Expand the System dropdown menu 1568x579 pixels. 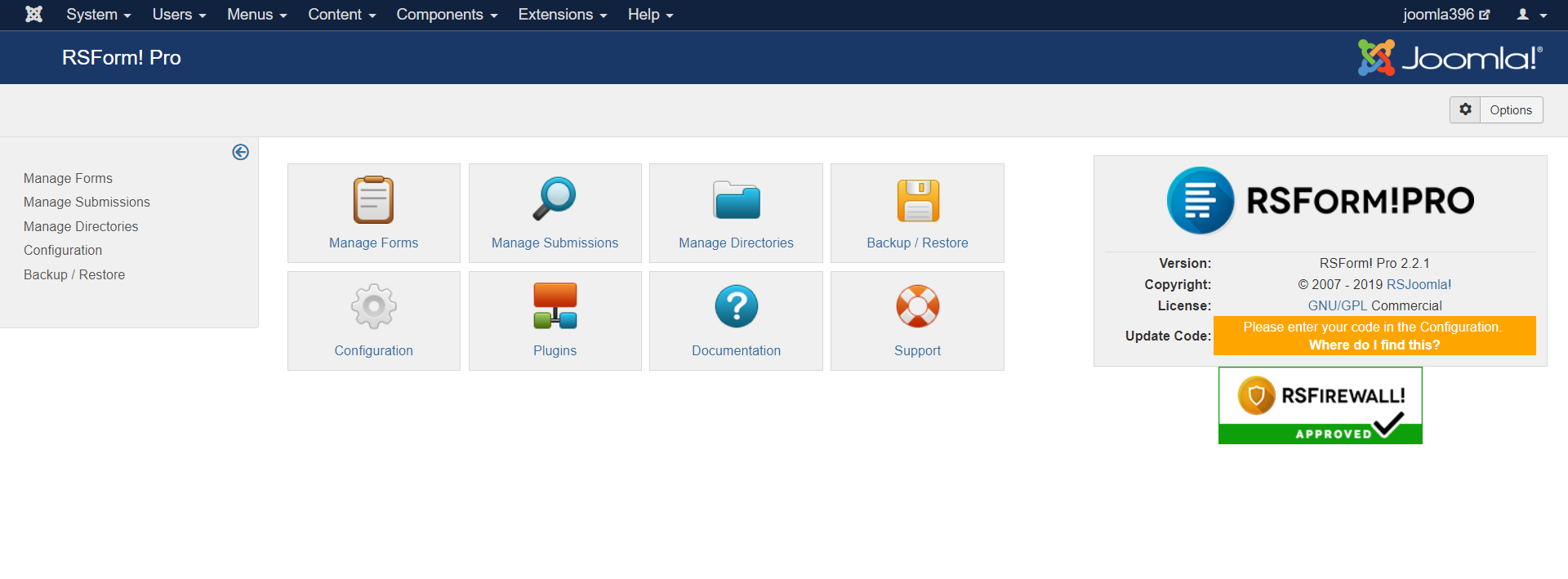98,15
